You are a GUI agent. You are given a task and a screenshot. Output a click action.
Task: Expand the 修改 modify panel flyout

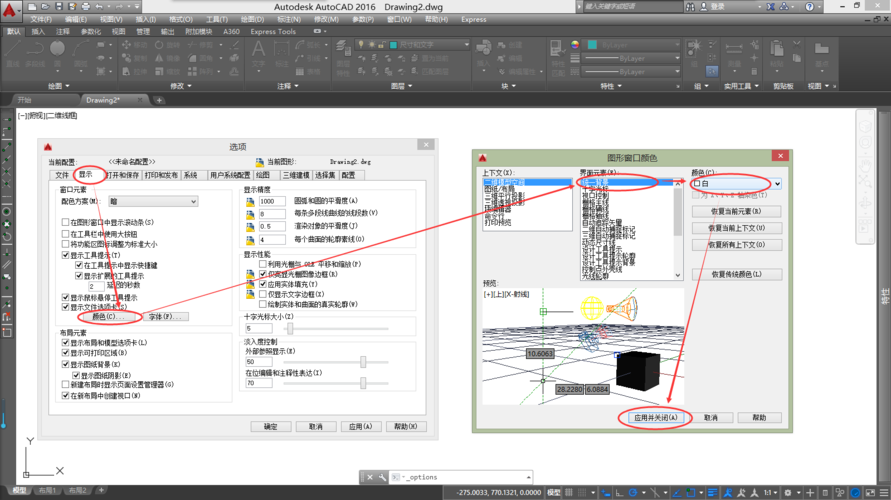(181, 86)
